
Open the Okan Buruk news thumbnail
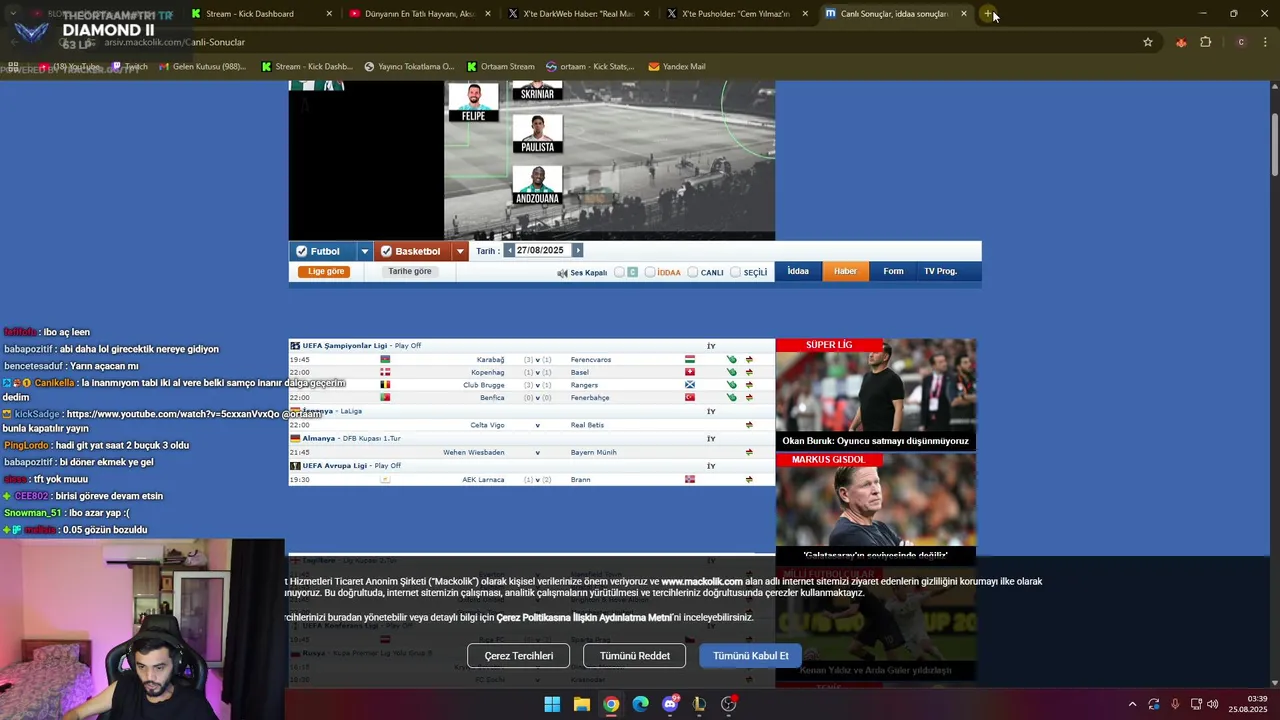pyautogui.click(x=876, y=394)
